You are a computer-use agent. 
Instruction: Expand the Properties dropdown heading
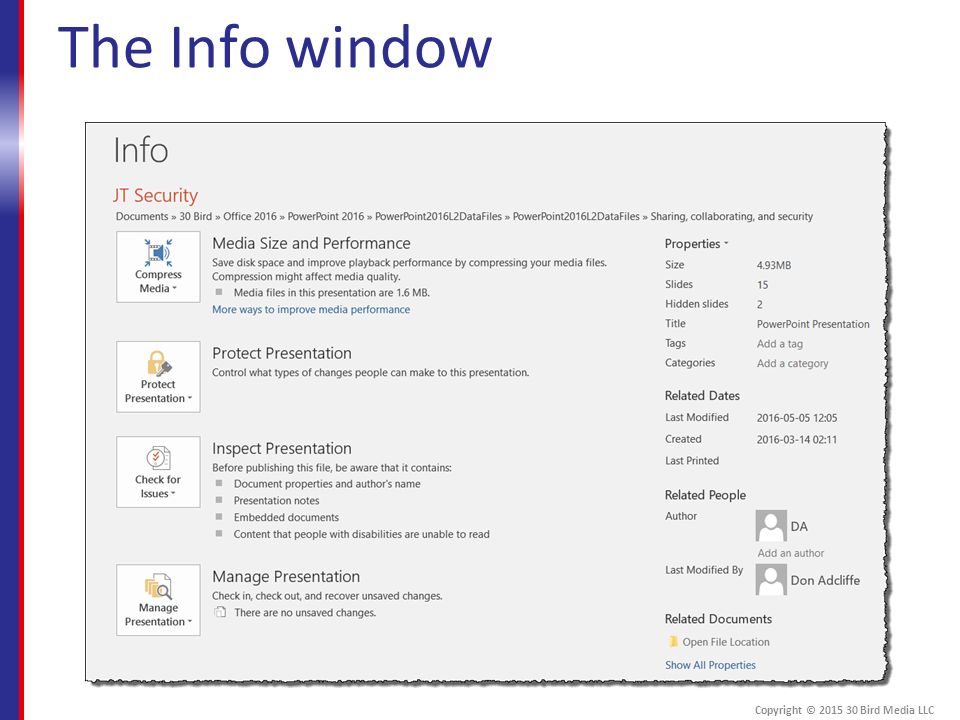(696, 244)
